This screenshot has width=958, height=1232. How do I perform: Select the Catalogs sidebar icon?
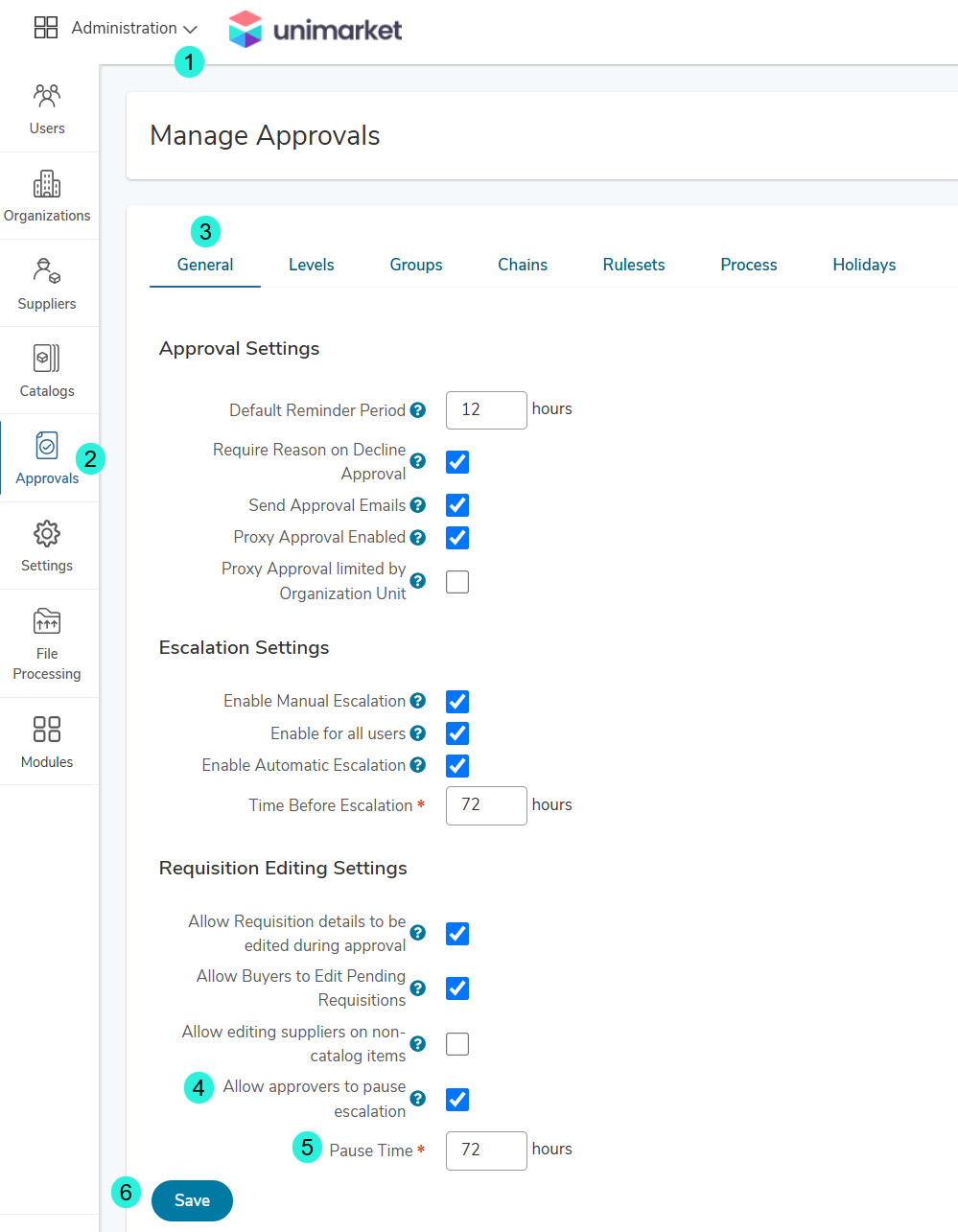coord(47,371)
